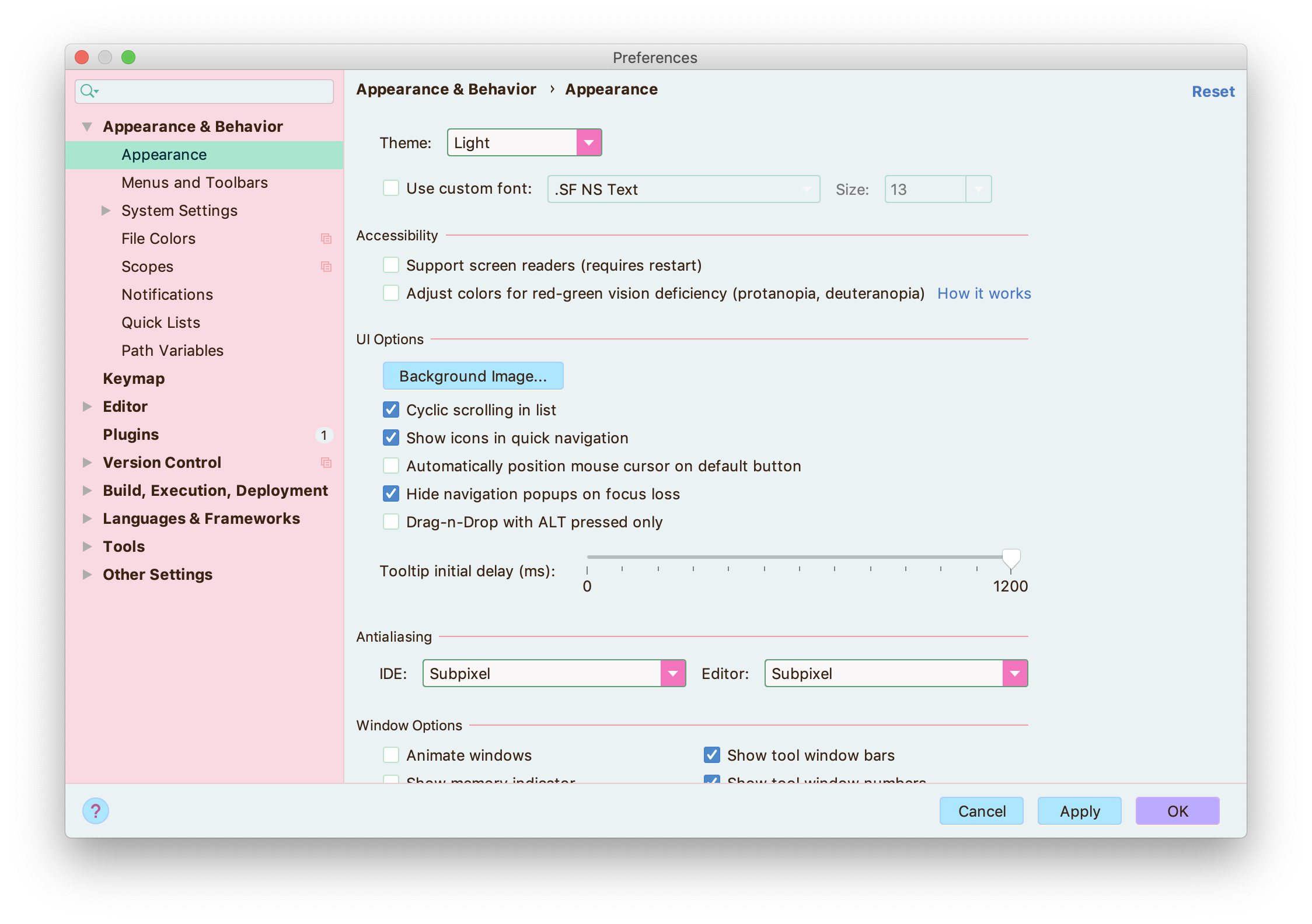The image size is (1312, 924).
Task: Click the tooltip initial delay slider thumb
Action: point(1011,559)
